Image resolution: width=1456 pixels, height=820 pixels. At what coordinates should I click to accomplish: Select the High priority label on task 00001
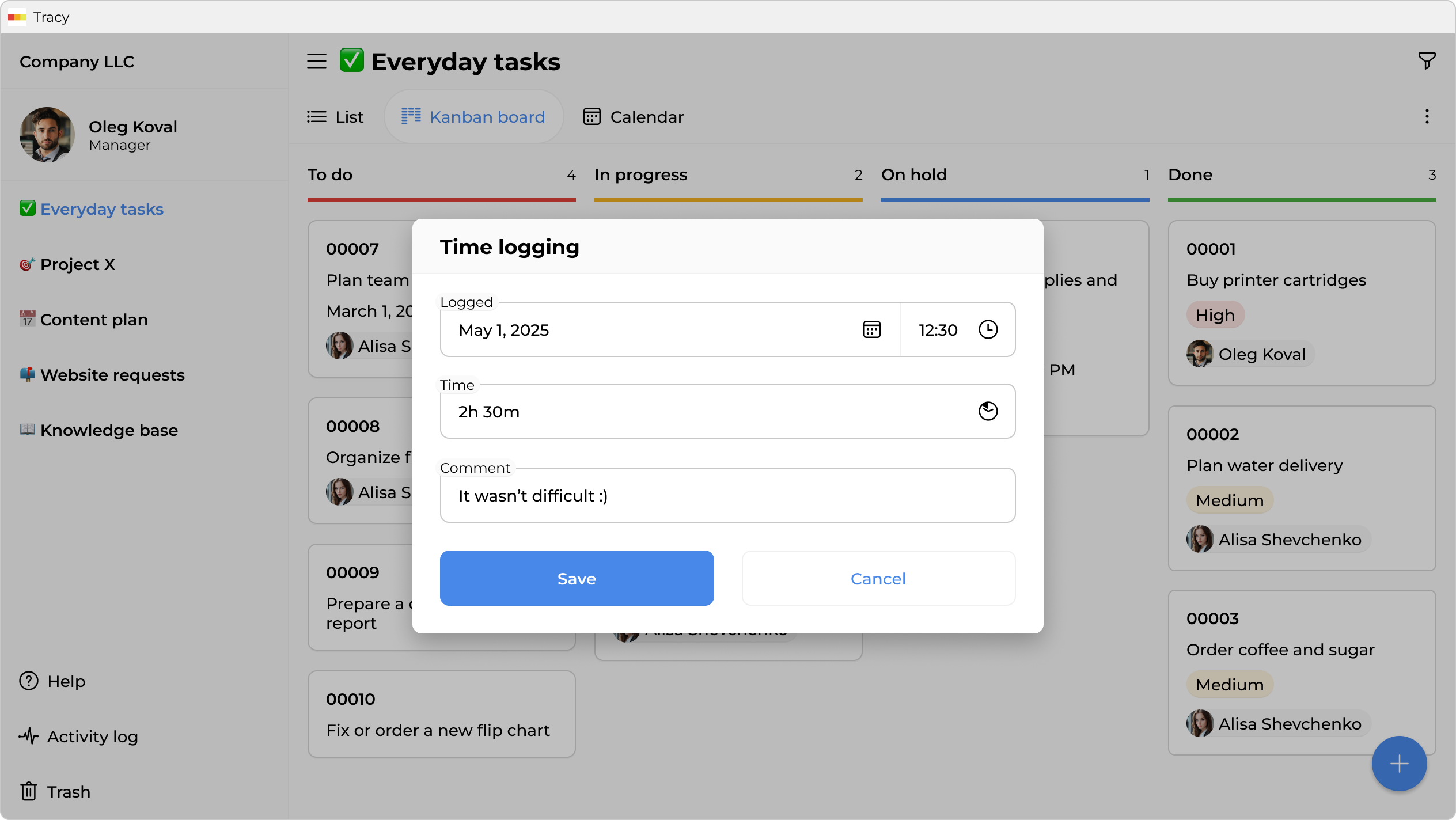click(x=1215, y=314)
